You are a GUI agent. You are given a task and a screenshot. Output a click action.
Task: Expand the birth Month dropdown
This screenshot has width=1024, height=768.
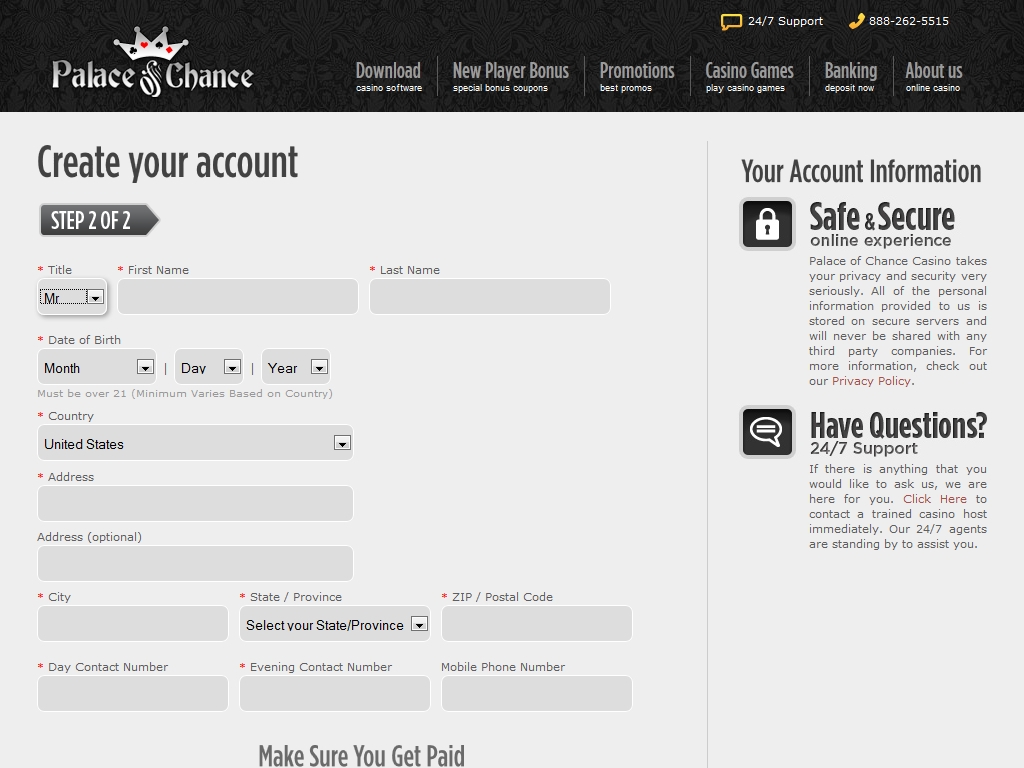click(x=97, y=368)
